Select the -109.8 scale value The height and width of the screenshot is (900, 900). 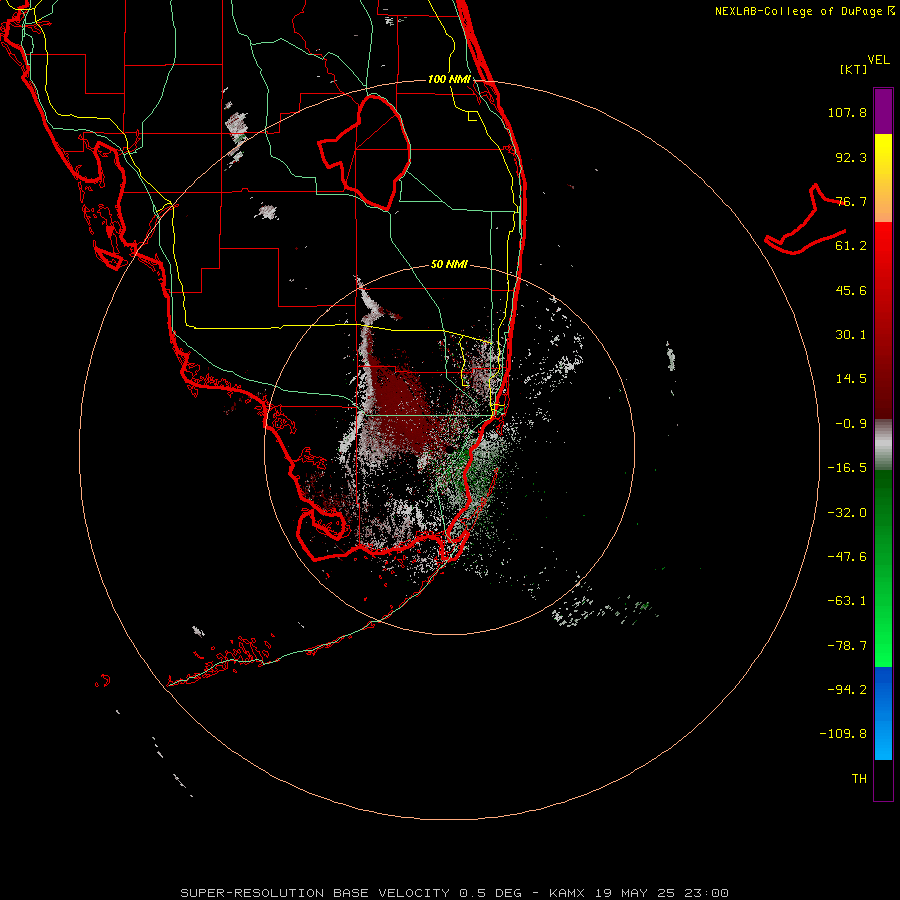(843, 734)
